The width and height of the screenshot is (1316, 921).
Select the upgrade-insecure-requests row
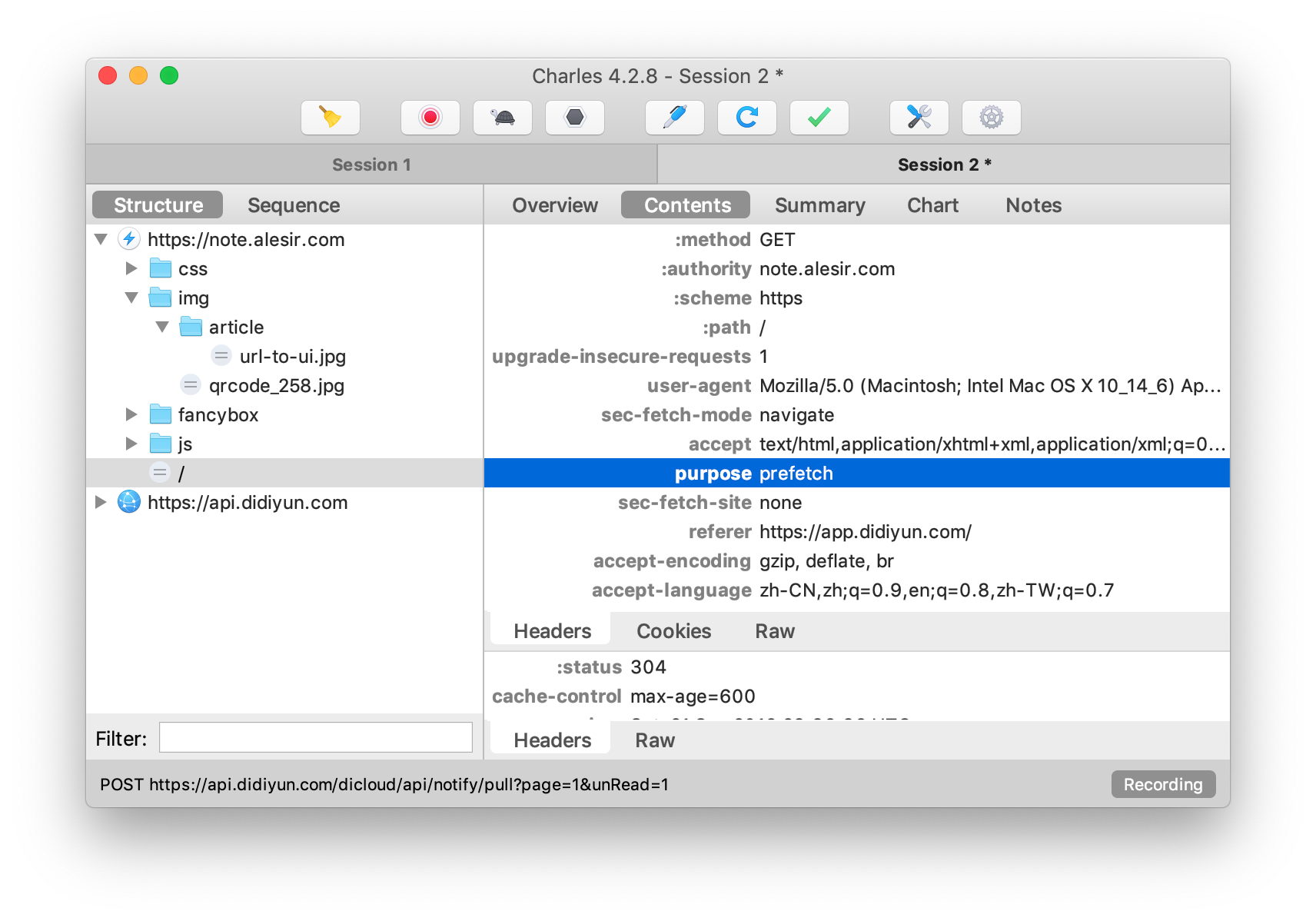pyautogui.click(x=857, y=356)
